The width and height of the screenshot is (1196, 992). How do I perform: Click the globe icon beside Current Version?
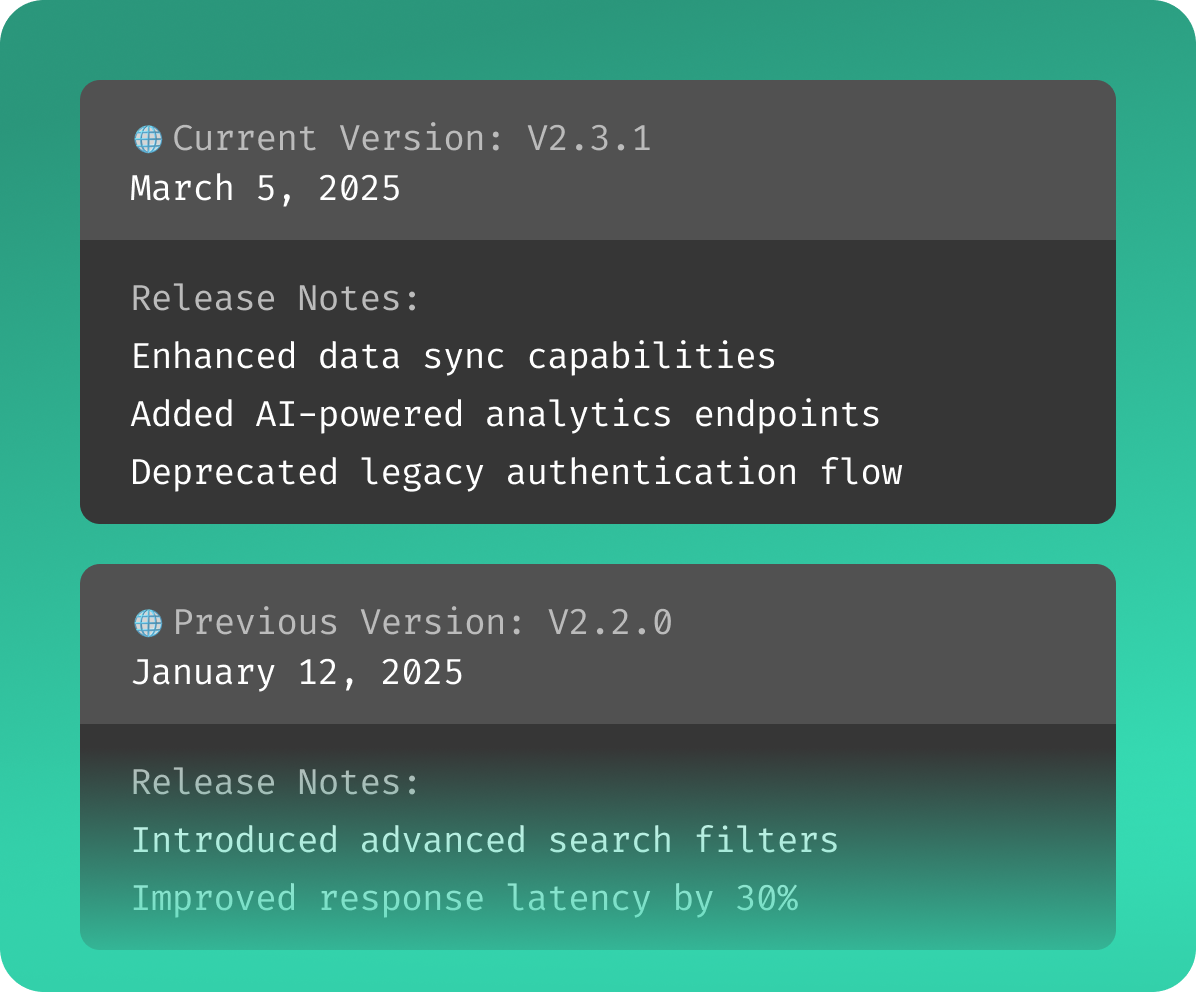(148, 139)
